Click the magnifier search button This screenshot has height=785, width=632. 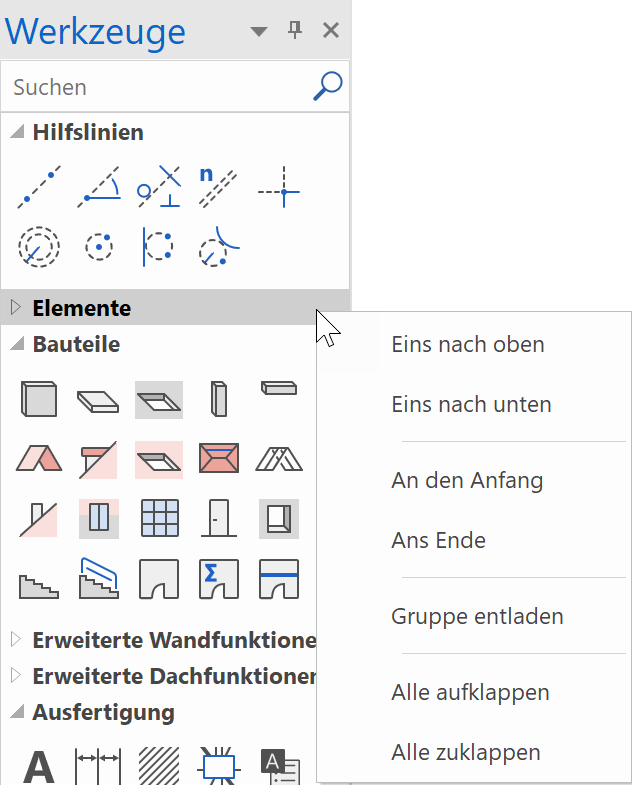point(327,86)
